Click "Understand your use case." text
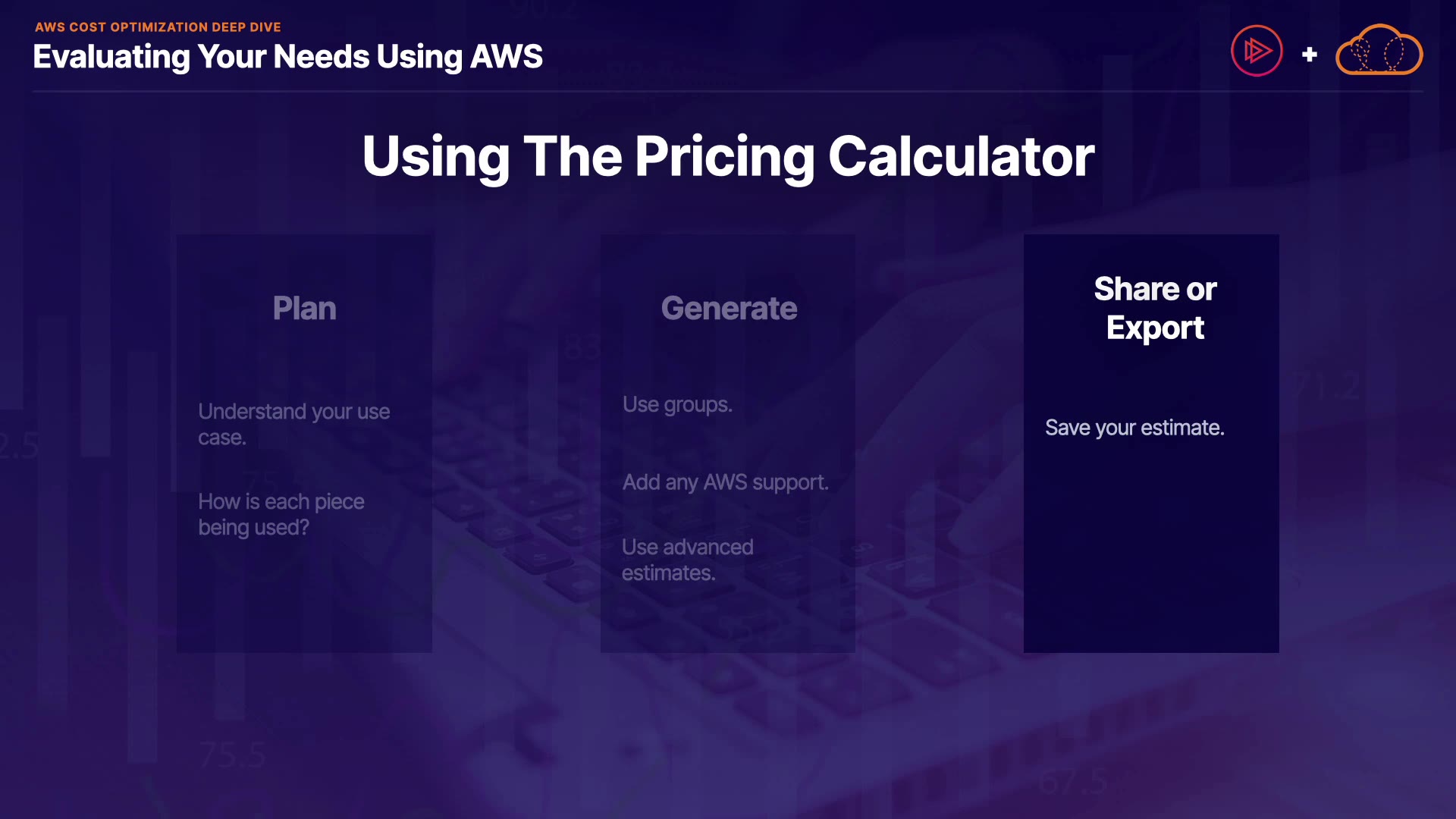The height and width of the screenshot is (819, 1456). tap(293, 424)
